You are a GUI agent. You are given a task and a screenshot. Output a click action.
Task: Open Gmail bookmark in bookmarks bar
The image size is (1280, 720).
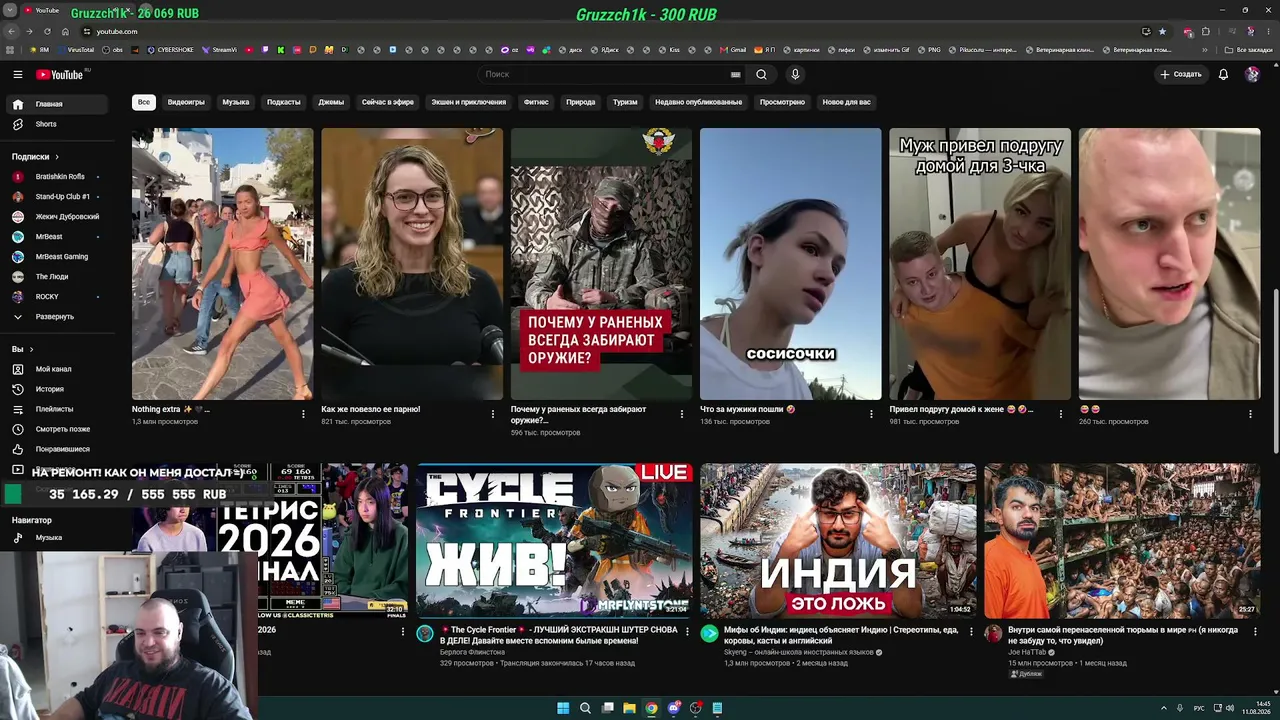[734, 50]
